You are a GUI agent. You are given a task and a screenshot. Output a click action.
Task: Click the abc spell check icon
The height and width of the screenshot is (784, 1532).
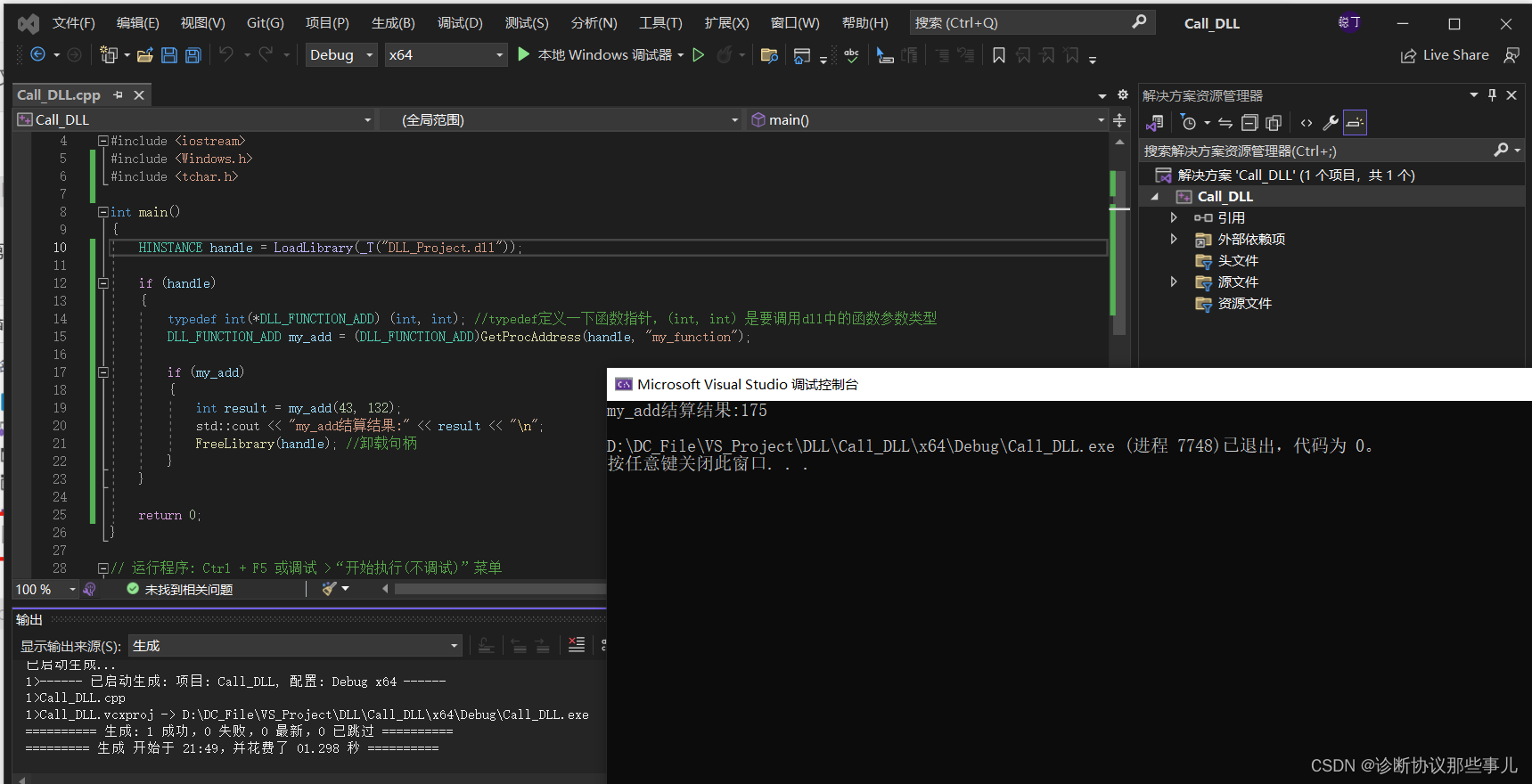[x=851, y=55]
